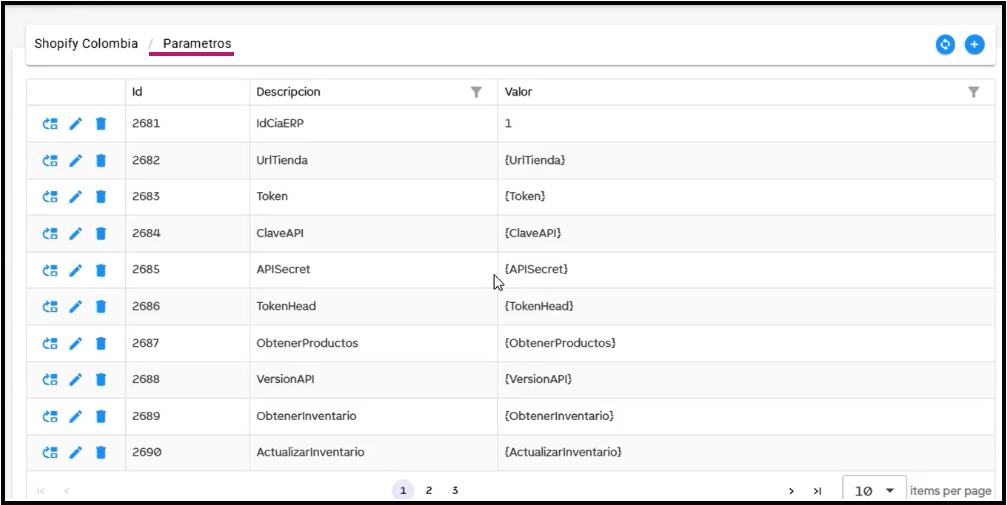The width and height of the screenshot is (1007, 505).
Task: Go to page 2 of the grid
Action: (x=429, y=491)
